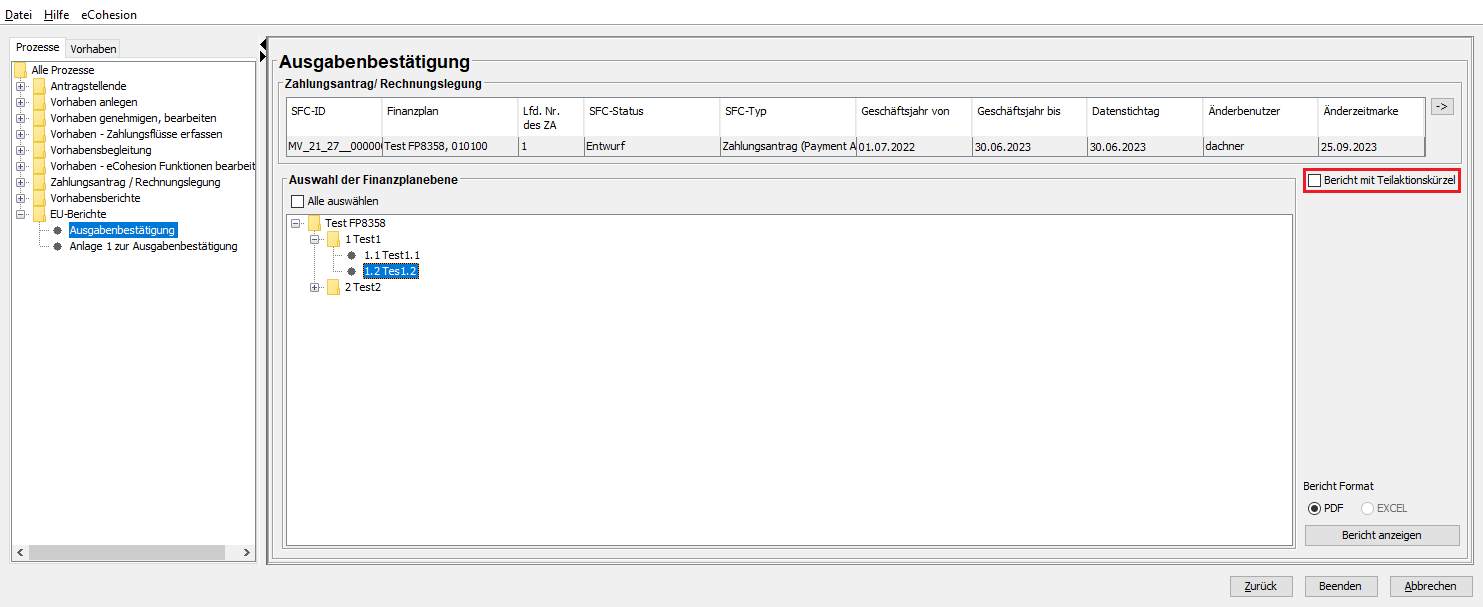Click the Vorhaben anlegen folder icon
Image resolution: width=1483 pixels, height=607 pixels.
coord(39,102)
